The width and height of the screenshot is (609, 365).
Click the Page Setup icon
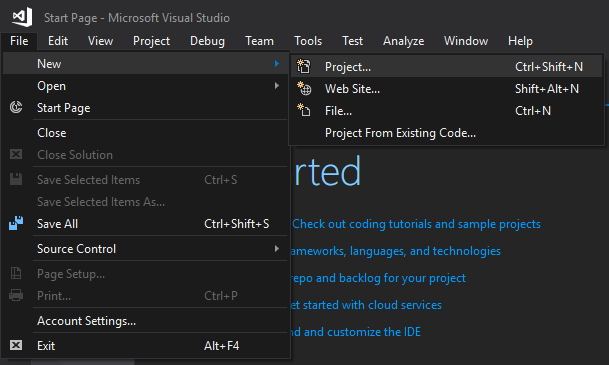16,273
